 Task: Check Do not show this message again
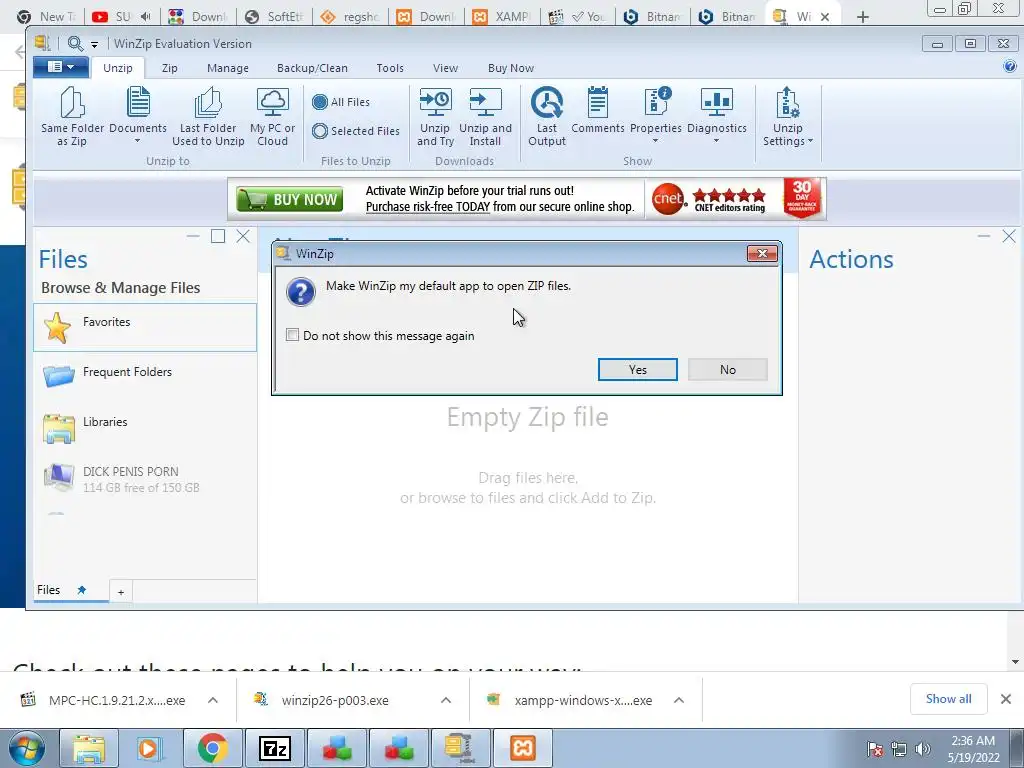point(293,335)
